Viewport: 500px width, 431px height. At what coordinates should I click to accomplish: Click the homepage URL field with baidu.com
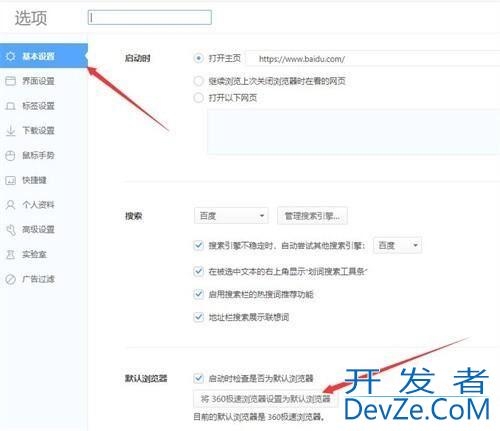coord(373,59)
